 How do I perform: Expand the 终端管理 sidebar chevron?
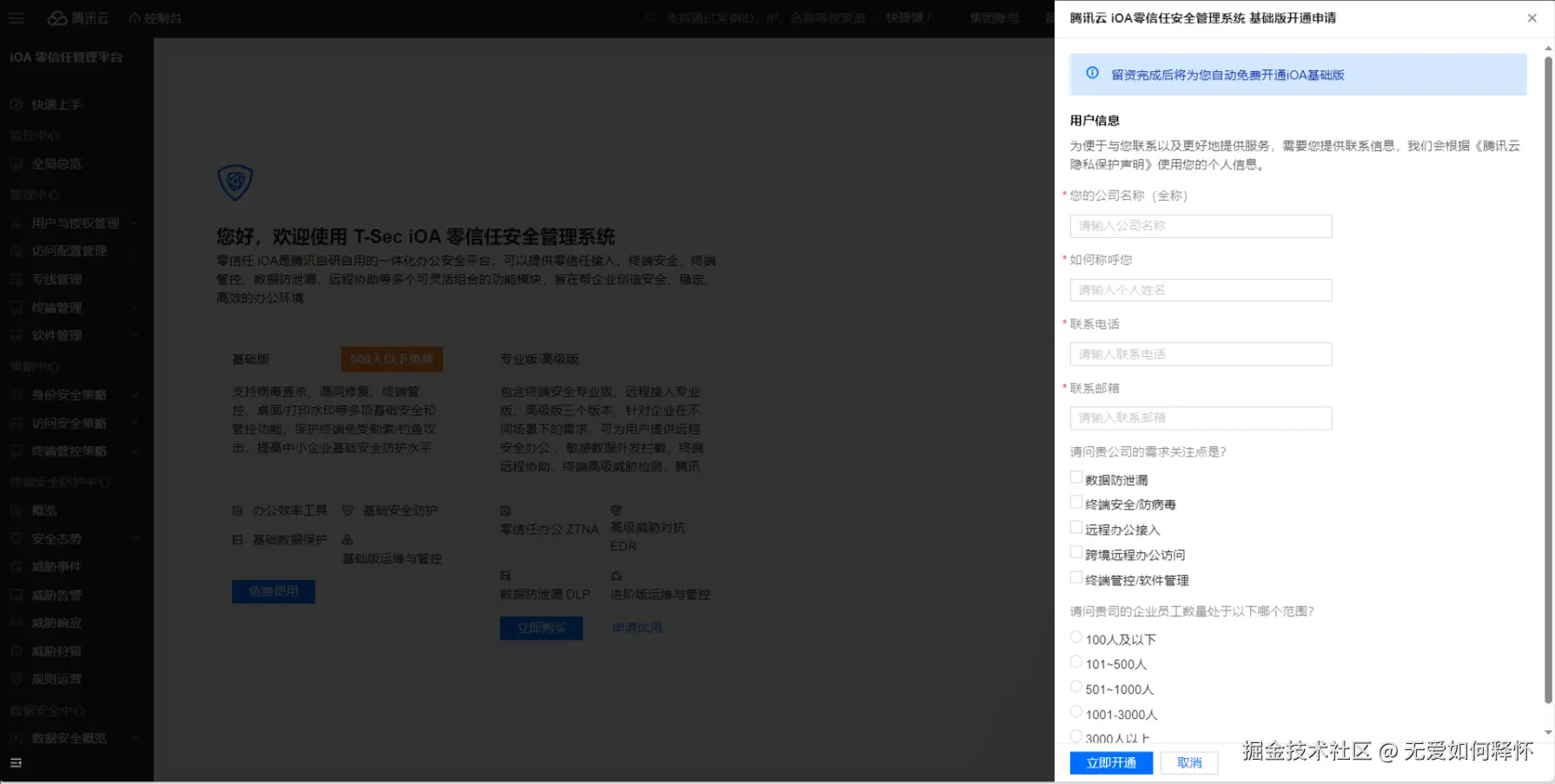(135, 307)
